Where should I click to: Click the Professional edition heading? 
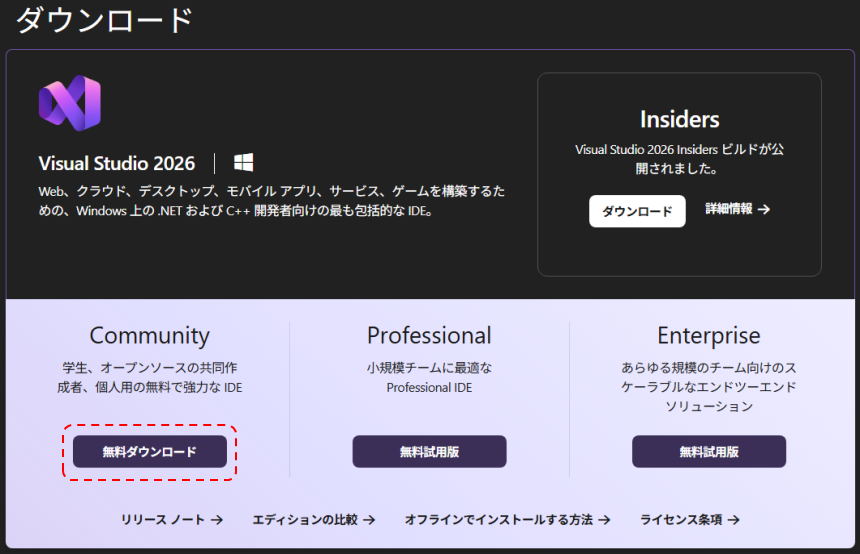coord(429,335)
